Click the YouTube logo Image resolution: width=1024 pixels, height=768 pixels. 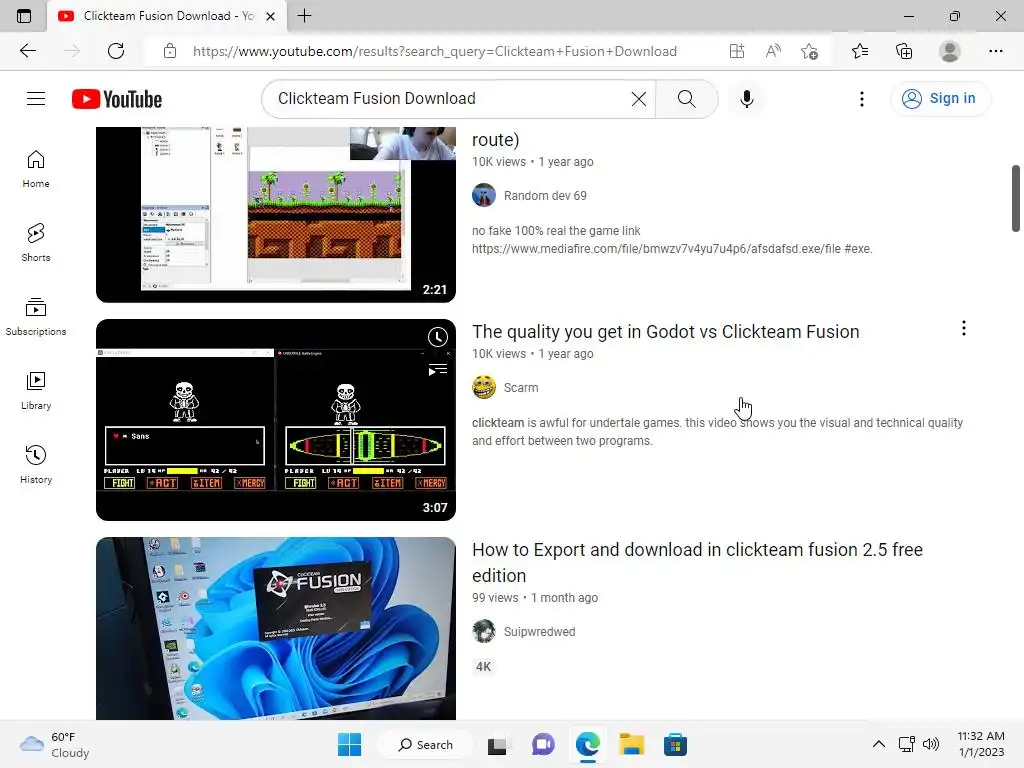(117, 99)
